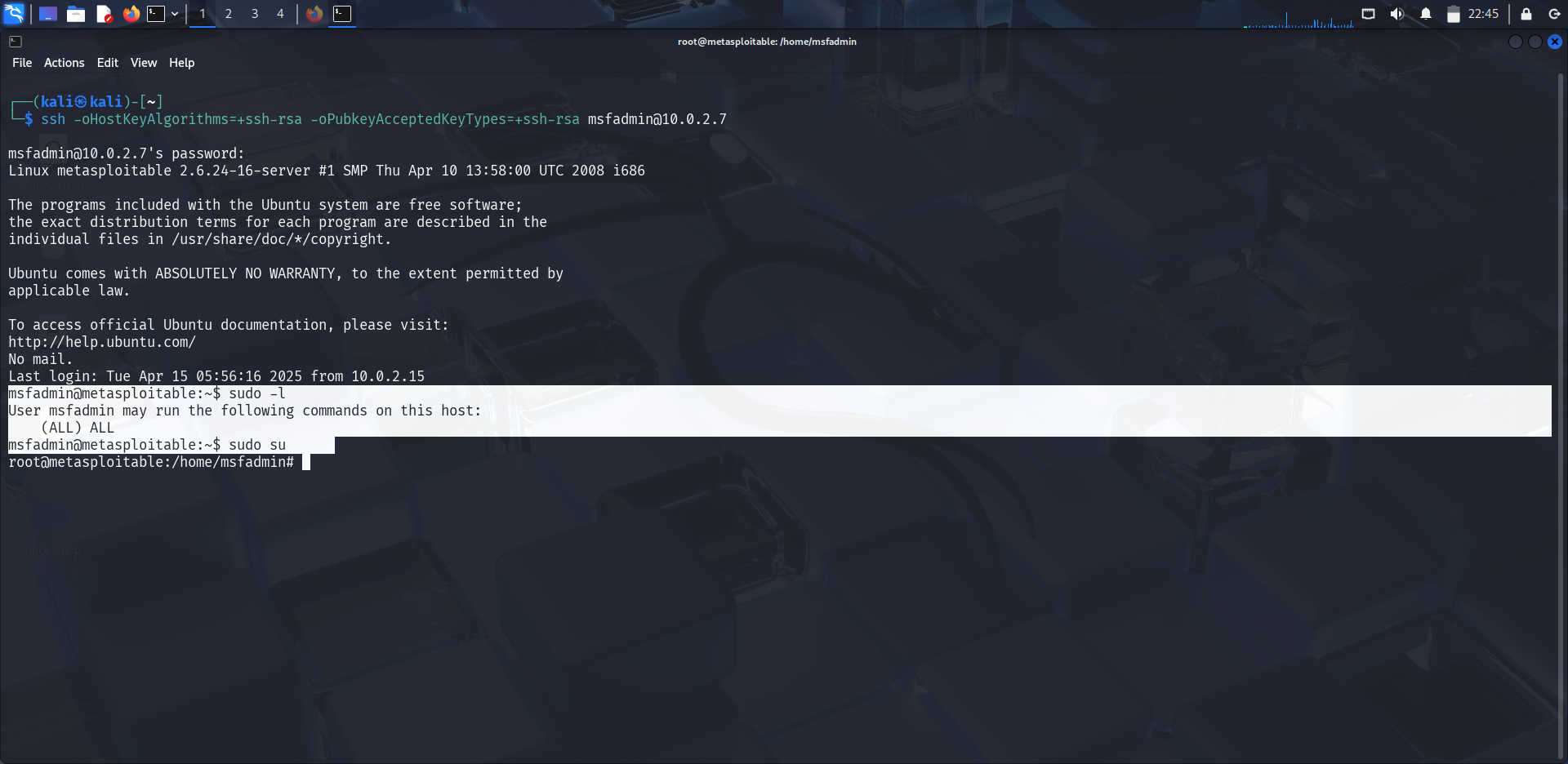Viewport: 1568px width, 764px height.
Task: Click the battery power indicator icon
Action: point(1454,14)
